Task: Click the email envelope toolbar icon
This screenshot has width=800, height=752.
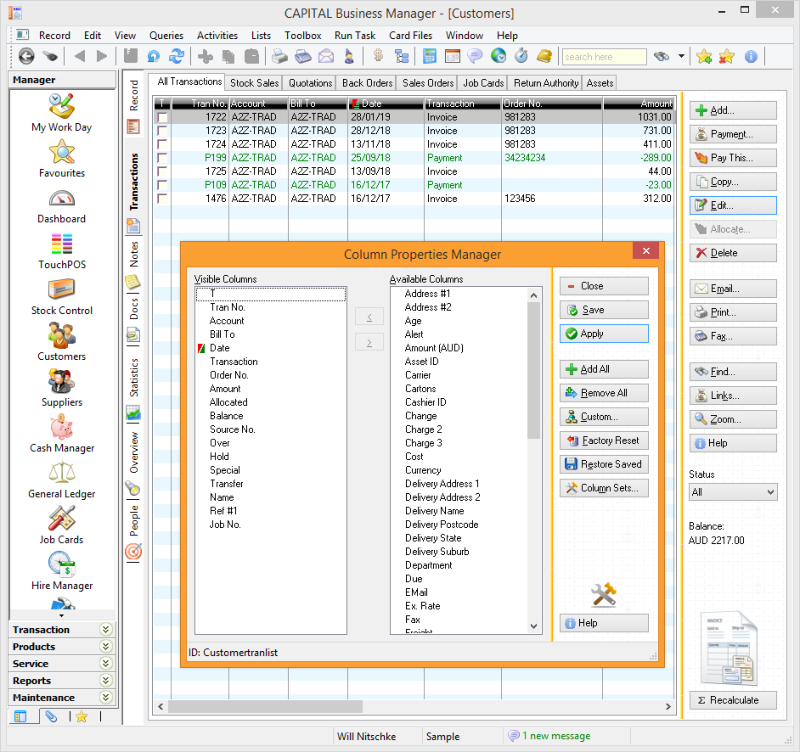Action: coord(326,56)
